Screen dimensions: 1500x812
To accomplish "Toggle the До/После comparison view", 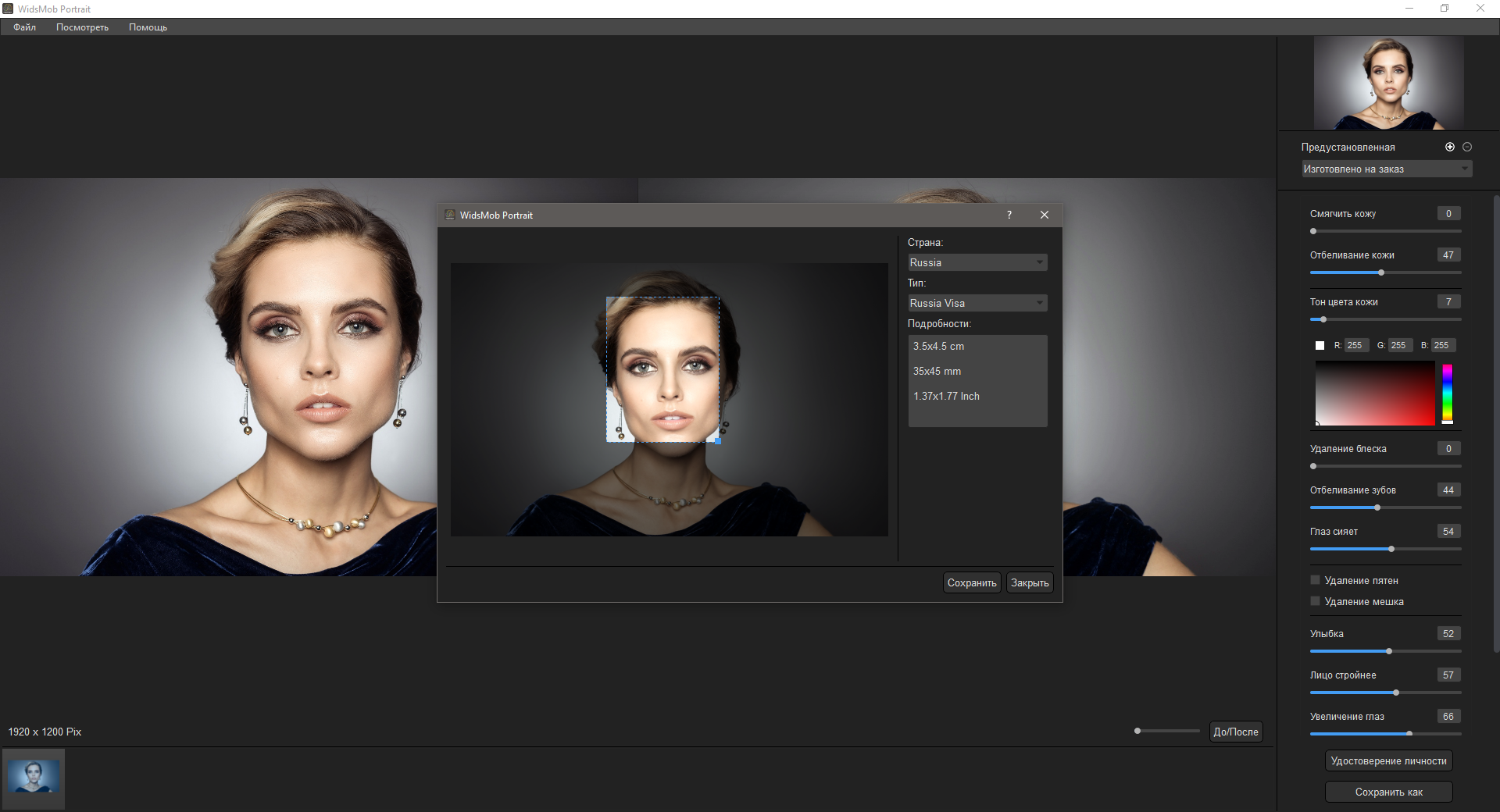I will 1235,732.
